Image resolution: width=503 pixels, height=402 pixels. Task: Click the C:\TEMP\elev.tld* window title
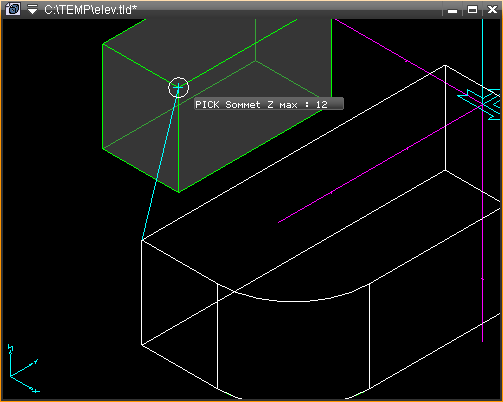[90, 10]
